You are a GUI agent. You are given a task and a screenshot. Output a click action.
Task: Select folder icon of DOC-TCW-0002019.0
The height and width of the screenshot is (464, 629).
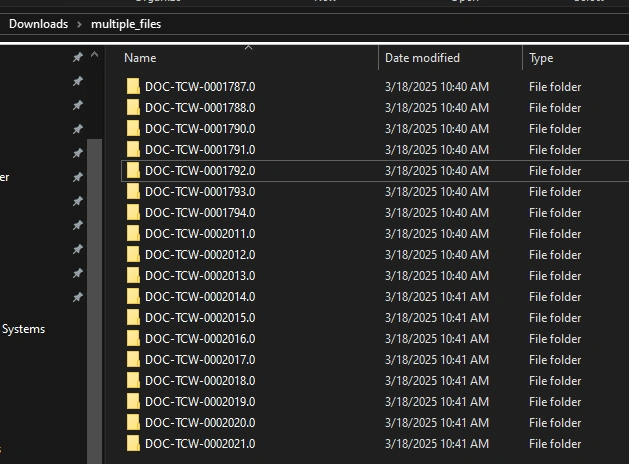click(x=133, y=401)
